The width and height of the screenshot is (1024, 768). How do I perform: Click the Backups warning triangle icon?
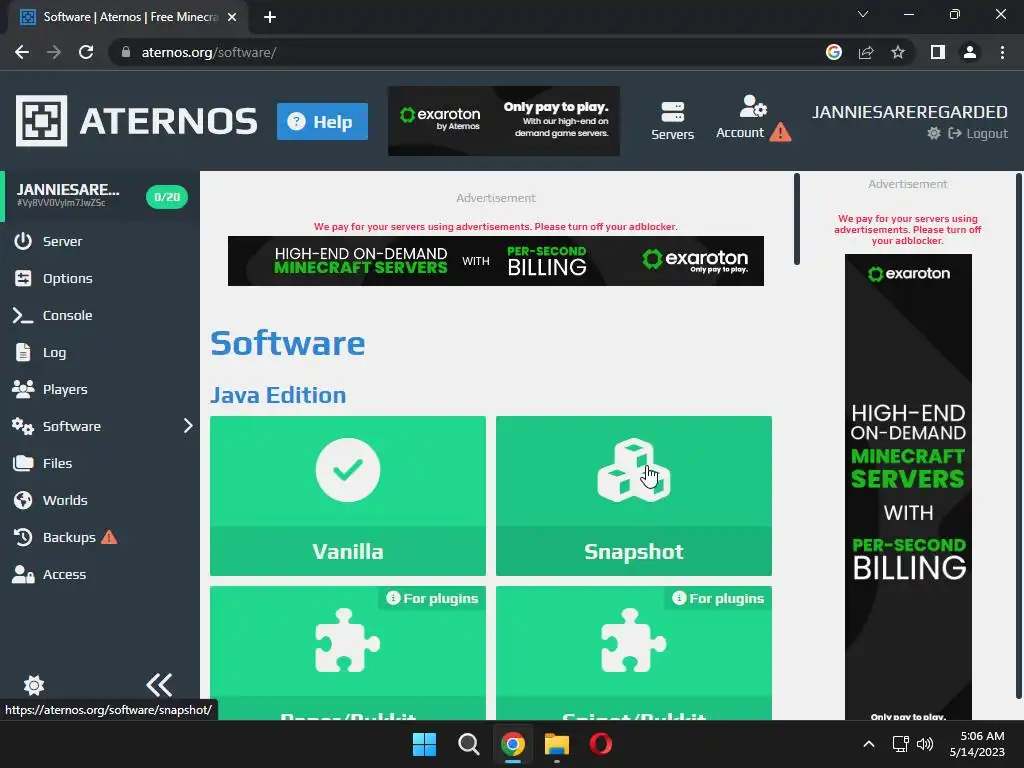click(109, 537)
